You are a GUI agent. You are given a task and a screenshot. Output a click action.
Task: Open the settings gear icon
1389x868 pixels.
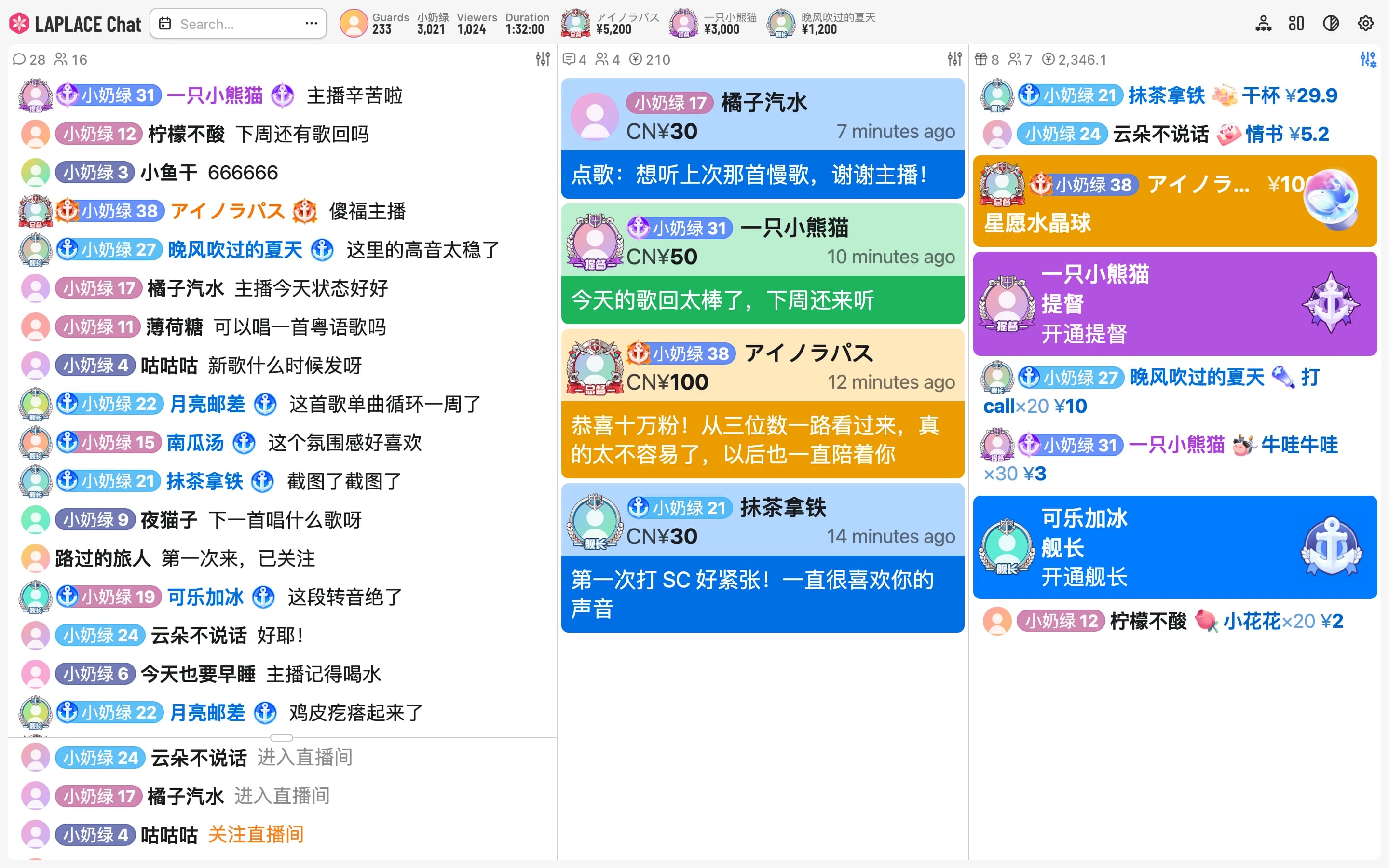[1365, 24]
